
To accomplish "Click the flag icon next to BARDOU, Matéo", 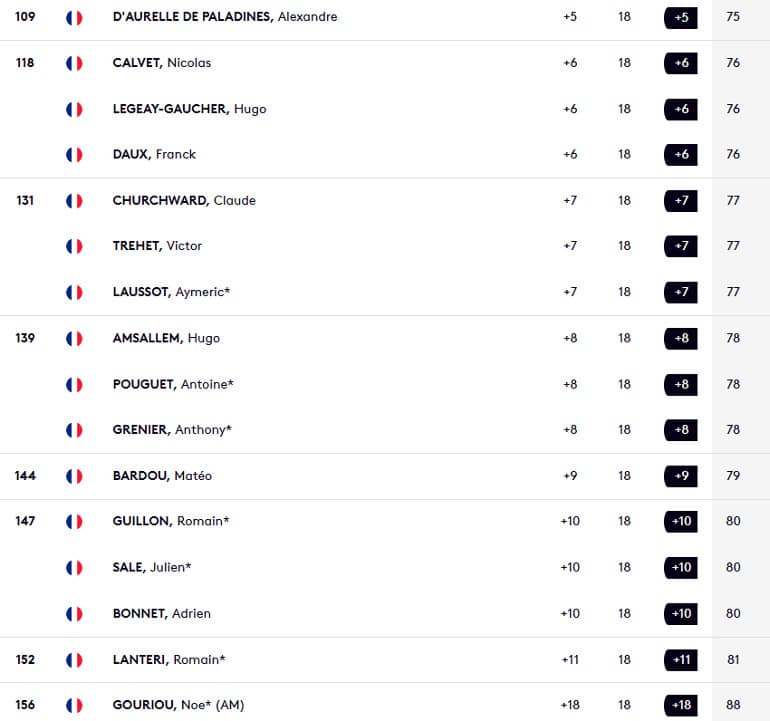I will tap(74, 476).
